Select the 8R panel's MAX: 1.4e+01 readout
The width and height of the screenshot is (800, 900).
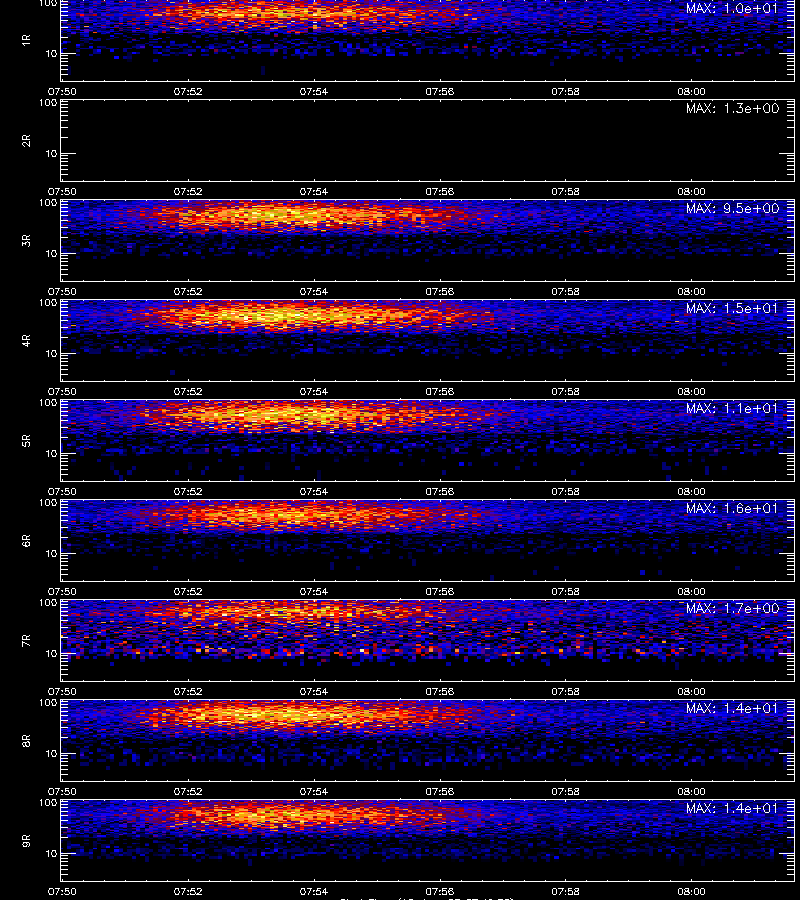732,708
